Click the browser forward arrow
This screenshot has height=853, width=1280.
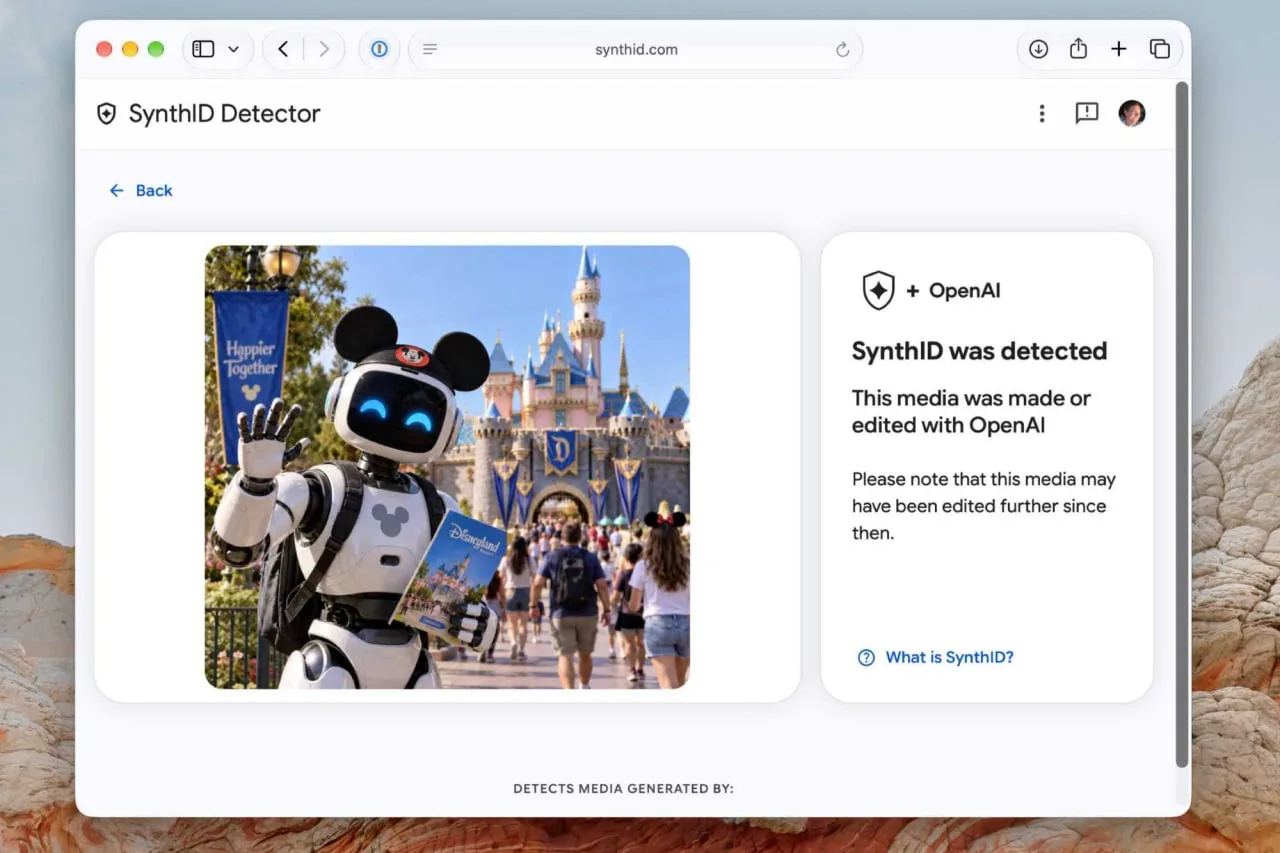coord(324,49)
